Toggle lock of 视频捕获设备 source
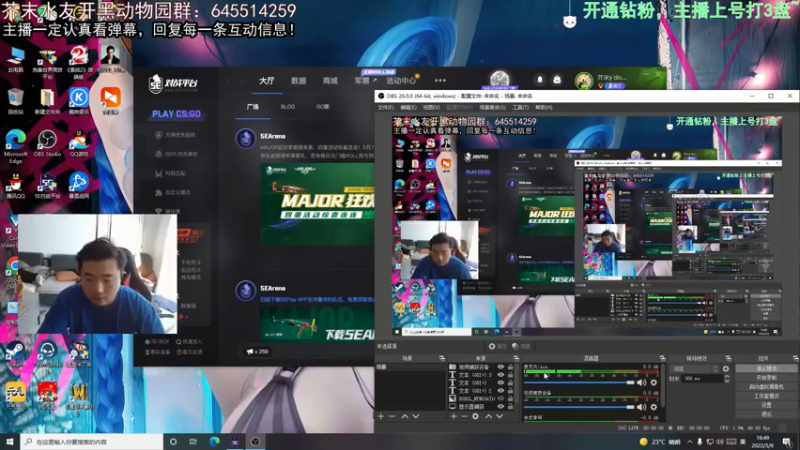Image resolution: width=800 pixels, height=450 pixels. [x=510, y=367]
